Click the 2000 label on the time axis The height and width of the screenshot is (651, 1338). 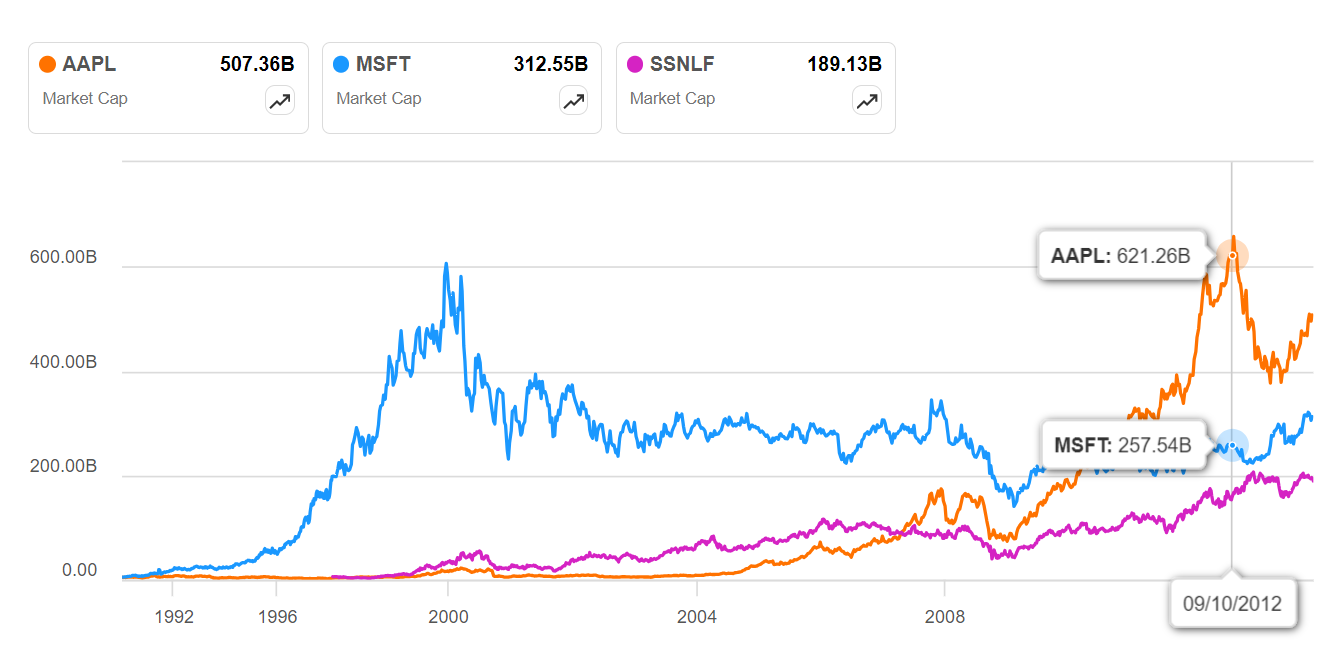(448, 616)
